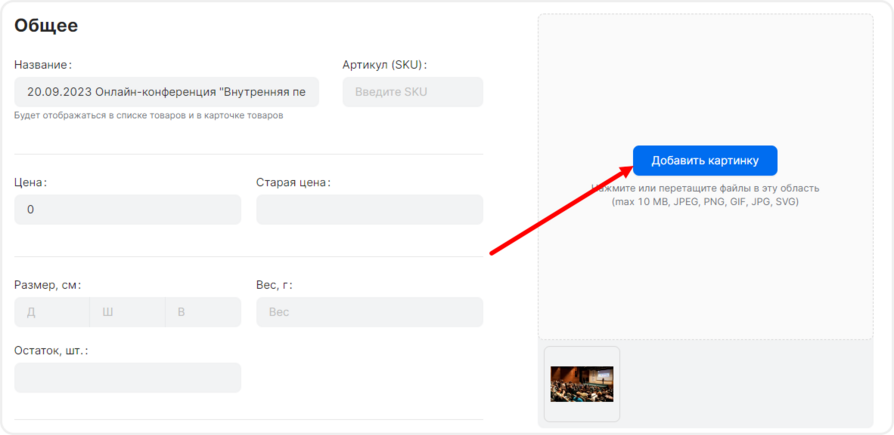894x435 pixels.
Task: Focus the empty Старая цена field
Action: (x=369, y=210)
